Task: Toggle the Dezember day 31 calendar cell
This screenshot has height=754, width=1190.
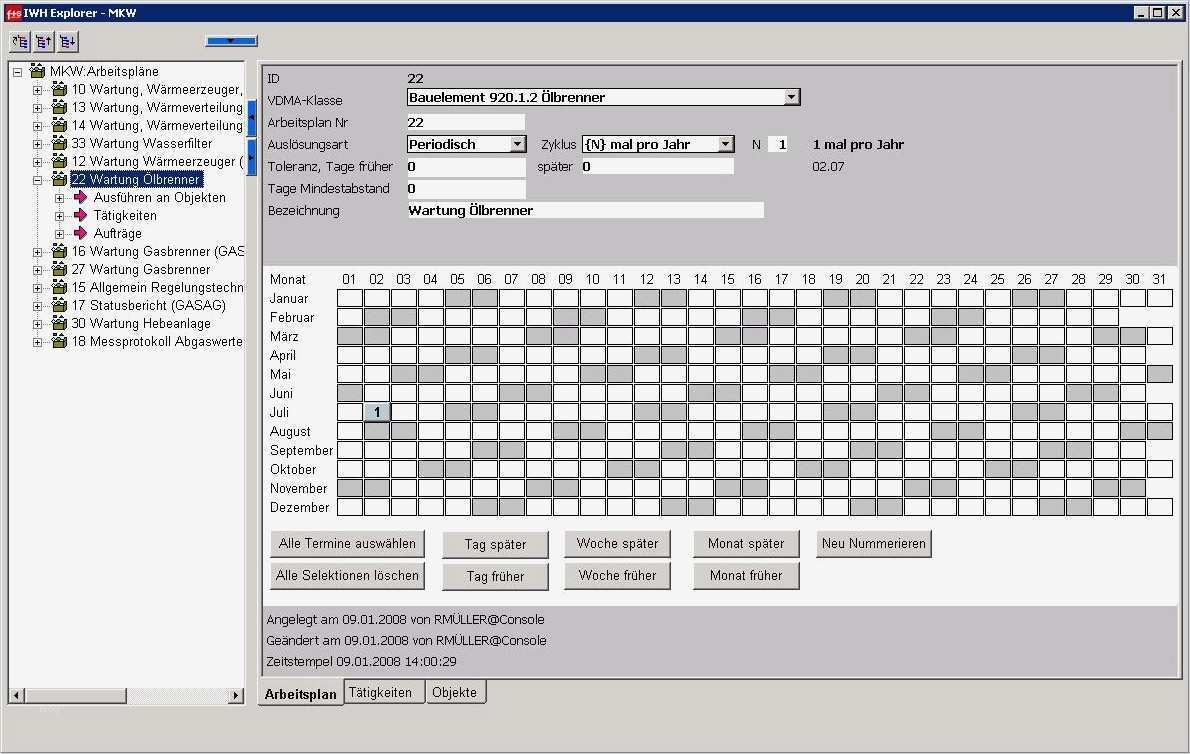Action: point(1160,507)
